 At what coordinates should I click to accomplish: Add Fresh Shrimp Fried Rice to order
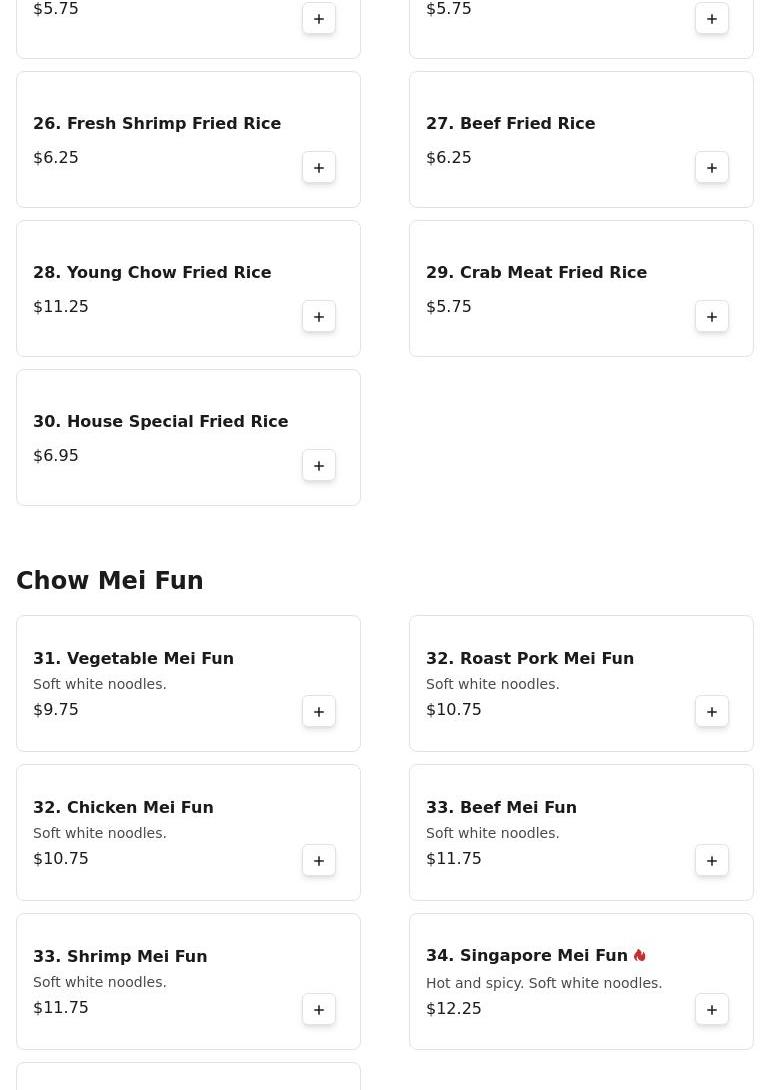click(319, 168)
